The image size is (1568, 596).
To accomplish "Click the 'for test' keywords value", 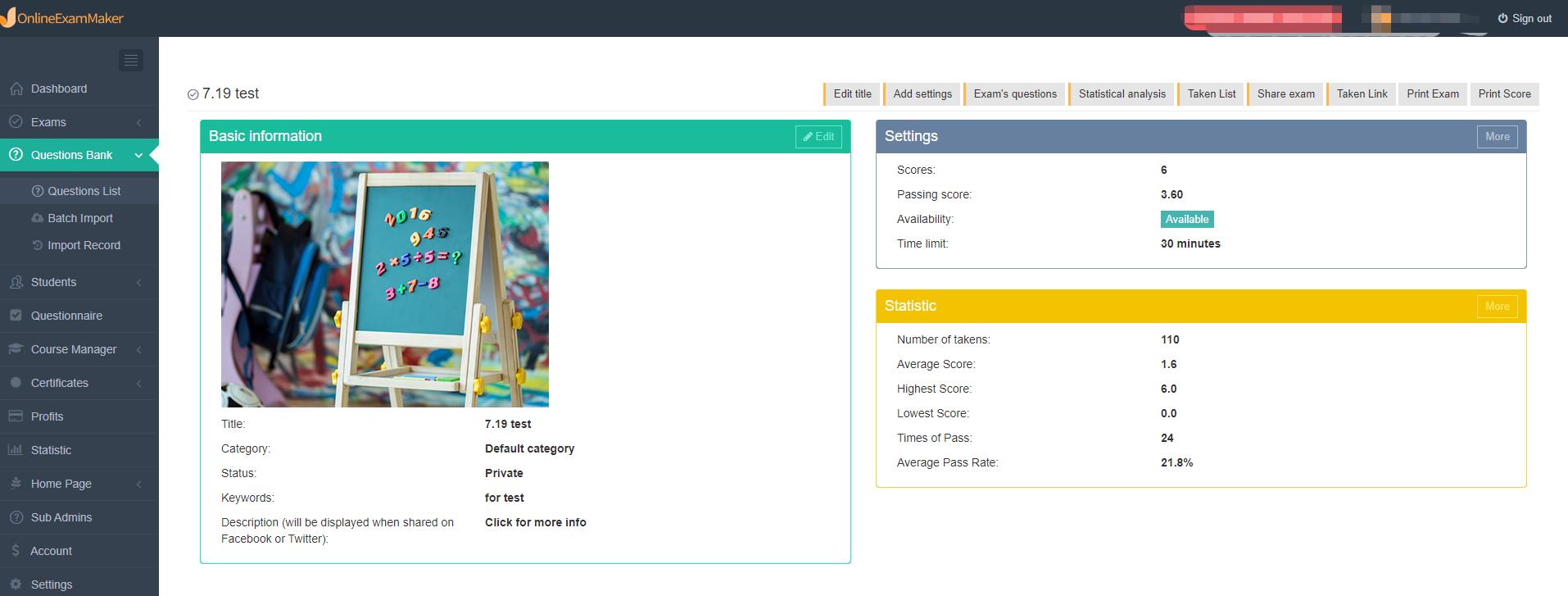I will (505, 498).
